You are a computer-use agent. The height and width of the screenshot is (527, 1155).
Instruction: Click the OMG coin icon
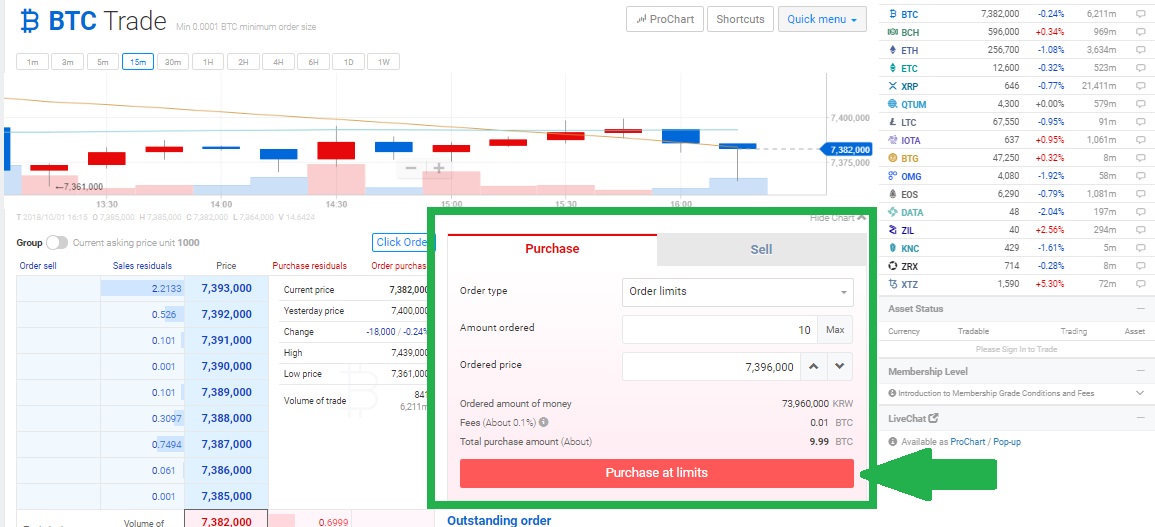click(893, 176)
